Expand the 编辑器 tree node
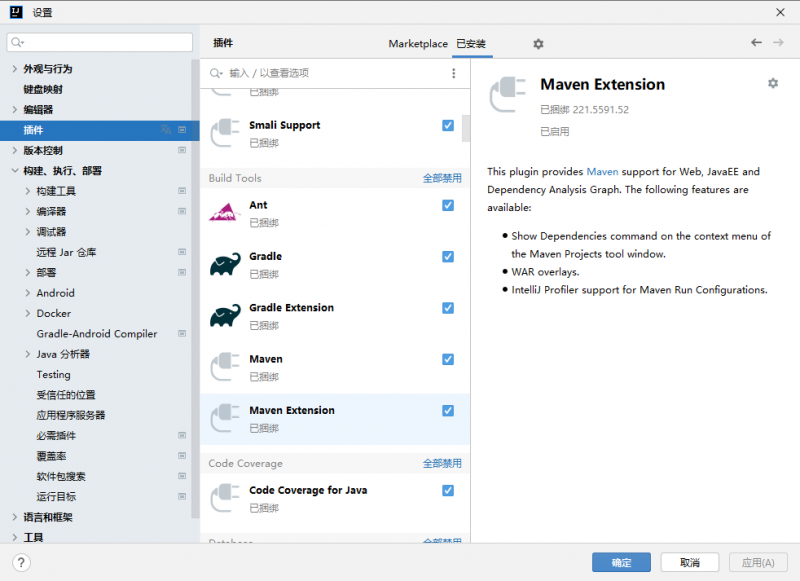Viewport: 800px width, 581px height. [x=15, y=110]
